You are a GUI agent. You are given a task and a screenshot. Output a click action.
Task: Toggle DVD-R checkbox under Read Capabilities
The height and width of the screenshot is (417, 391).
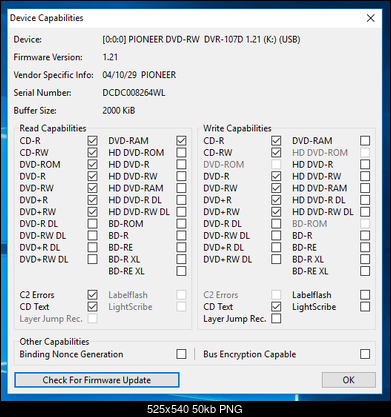point(92,176)
